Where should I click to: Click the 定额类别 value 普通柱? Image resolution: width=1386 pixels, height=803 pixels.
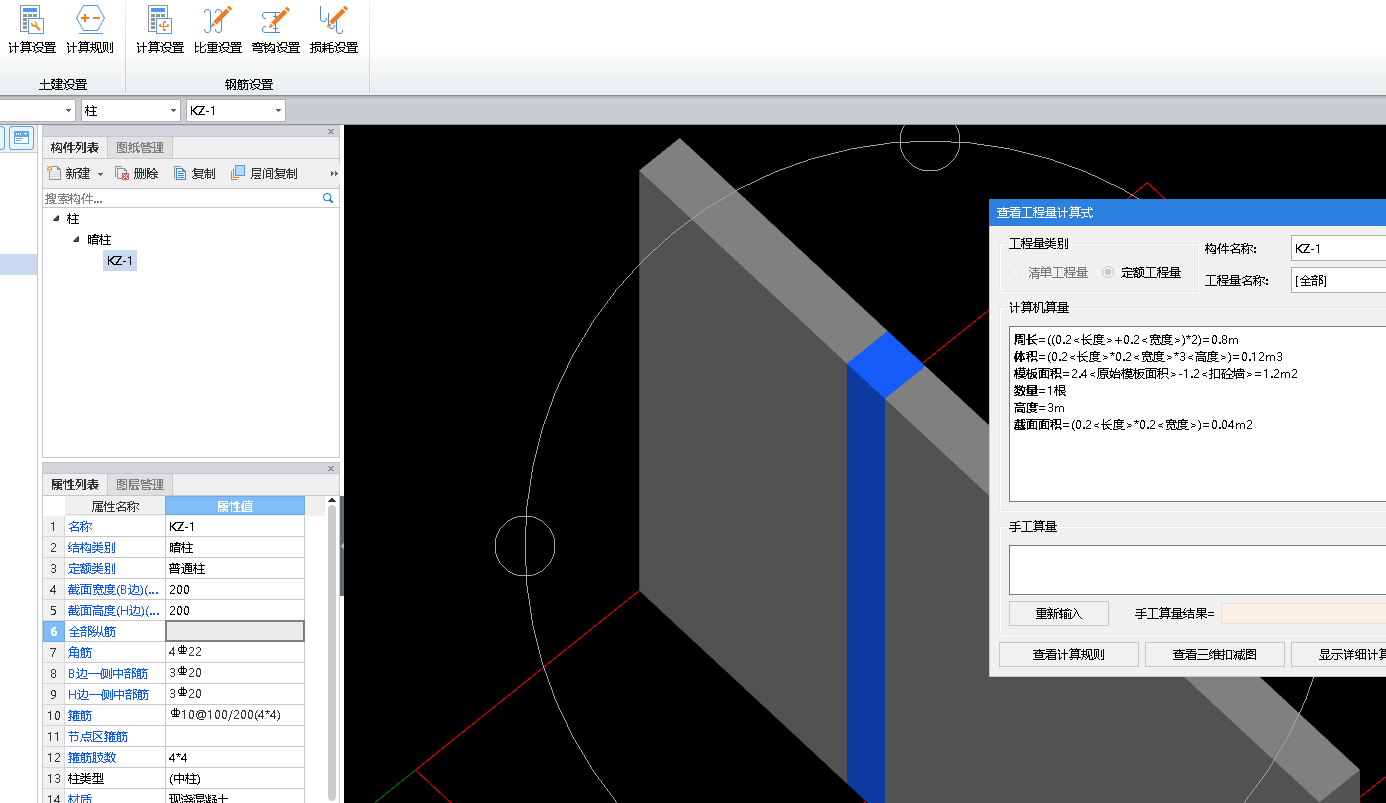pyautogui.click(x=235, y=568)
